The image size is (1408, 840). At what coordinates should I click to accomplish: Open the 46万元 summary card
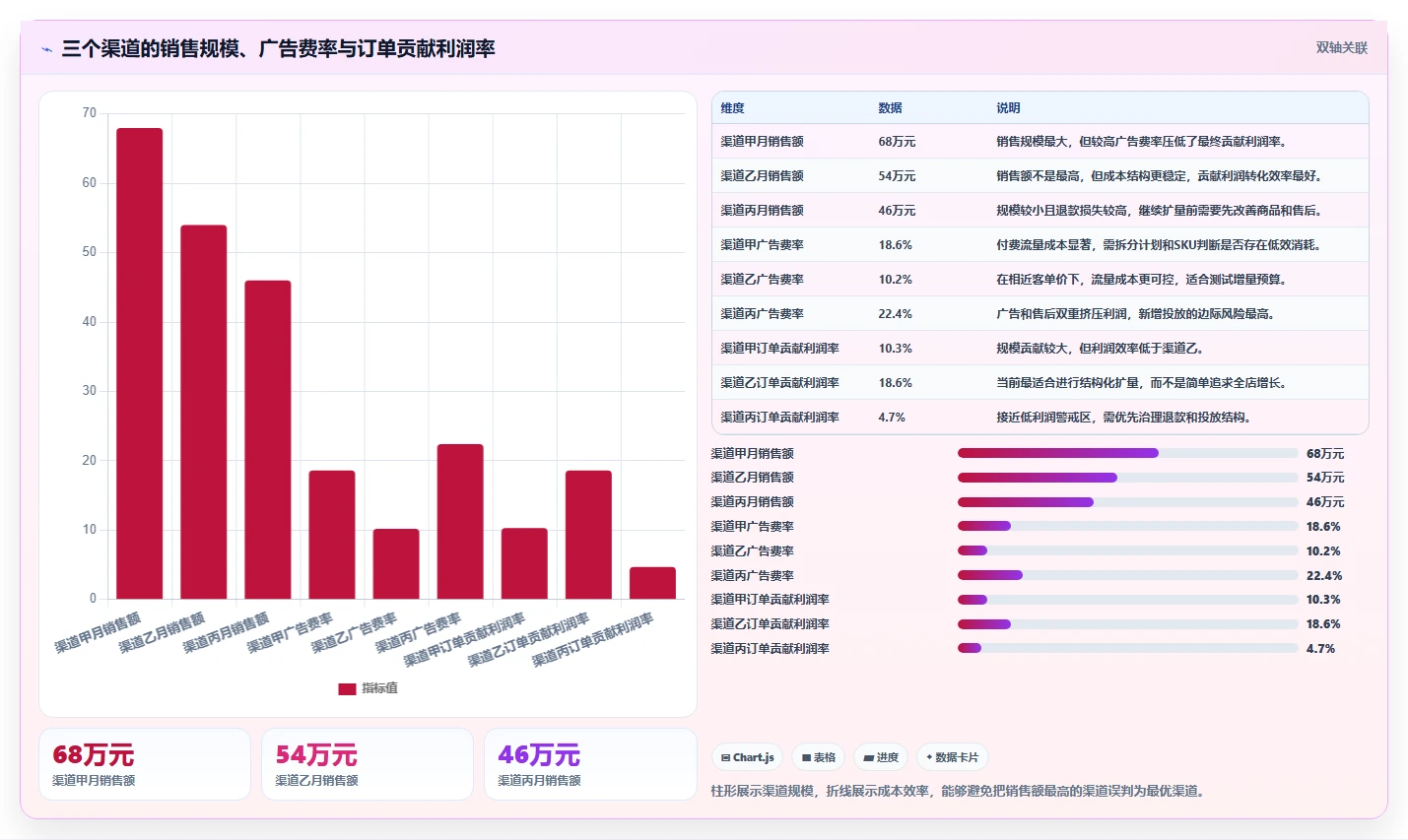590,764
